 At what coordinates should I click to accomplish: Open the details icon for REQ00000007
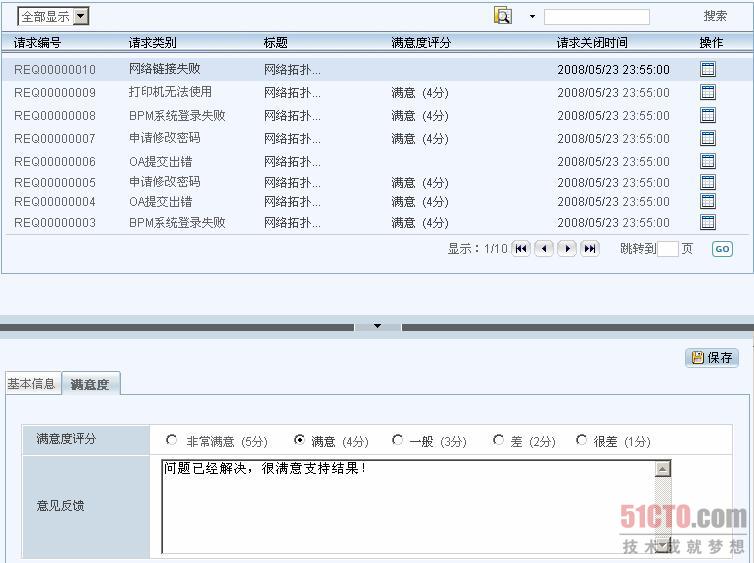point(707,138)
